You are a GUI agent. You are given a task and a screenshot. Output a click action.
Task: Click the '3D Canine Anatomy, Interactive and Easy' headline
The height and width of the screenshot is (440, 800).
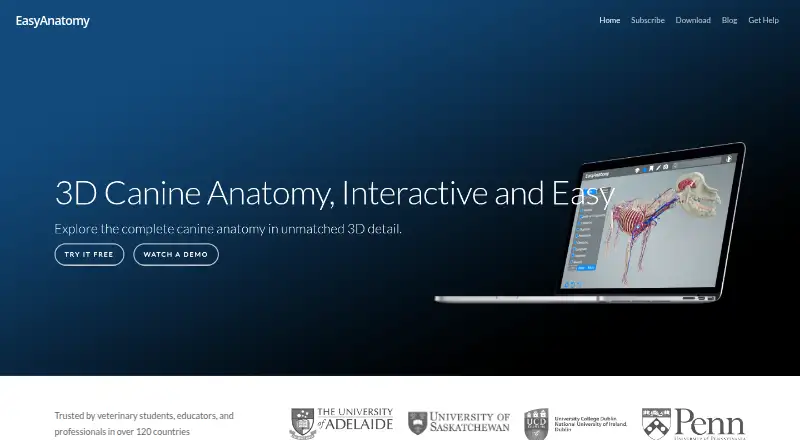(335, 193)
